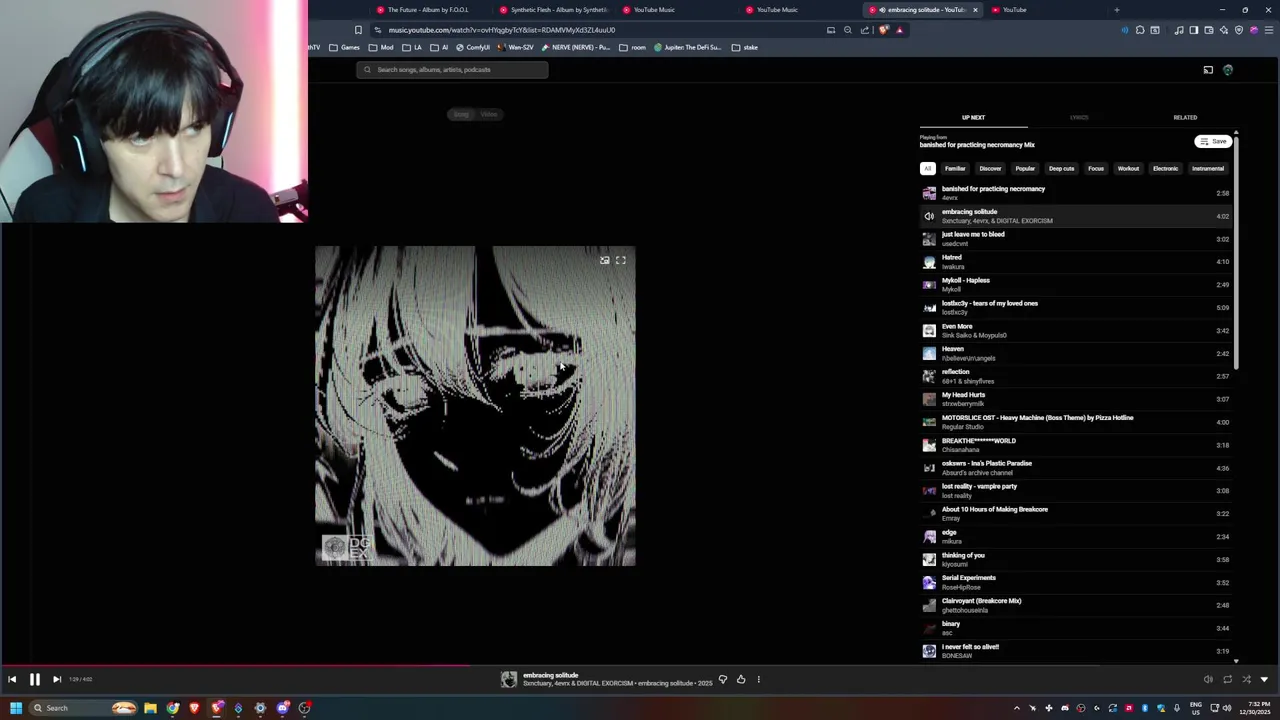Viewport: 1280px width, 720px height.
Task: Dislike the song embracing solitude
Action: 723,679
